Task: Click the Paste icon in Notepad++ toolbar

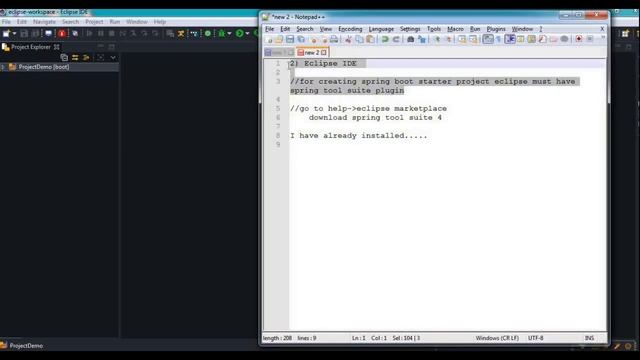Action: point(370,39)
